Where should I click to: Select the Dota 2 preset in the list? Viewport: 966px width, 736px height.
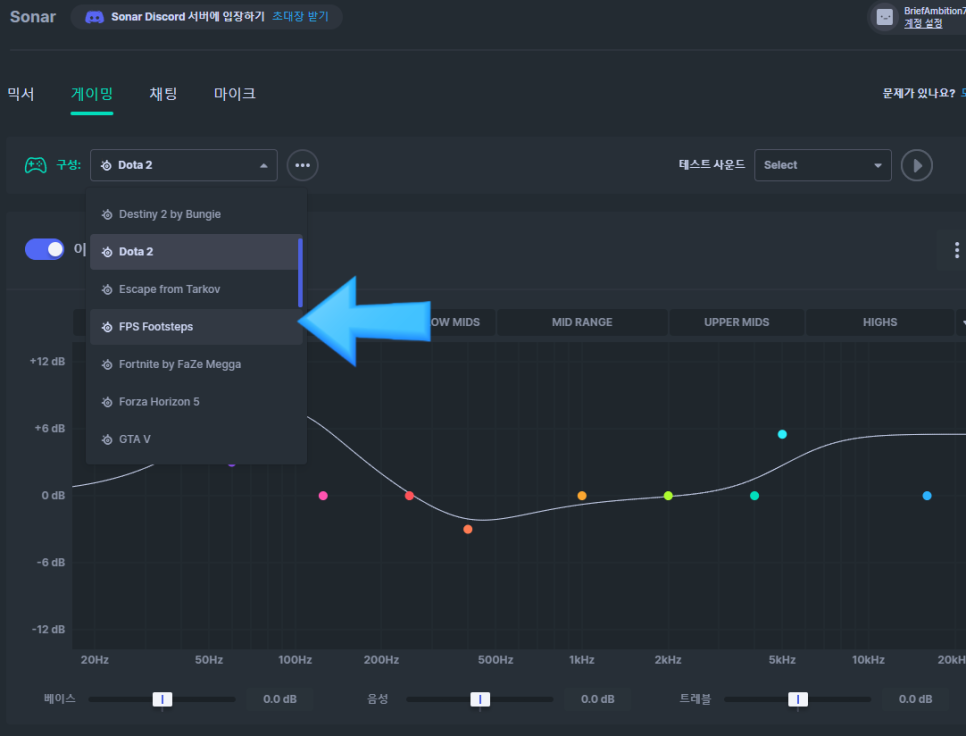pyautogui.click(x=196, y=252)
